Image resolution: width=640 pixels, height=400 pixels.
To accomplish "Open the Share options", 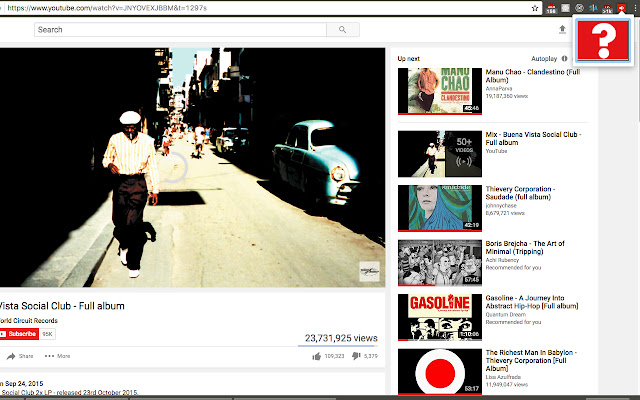I will 20,356.
